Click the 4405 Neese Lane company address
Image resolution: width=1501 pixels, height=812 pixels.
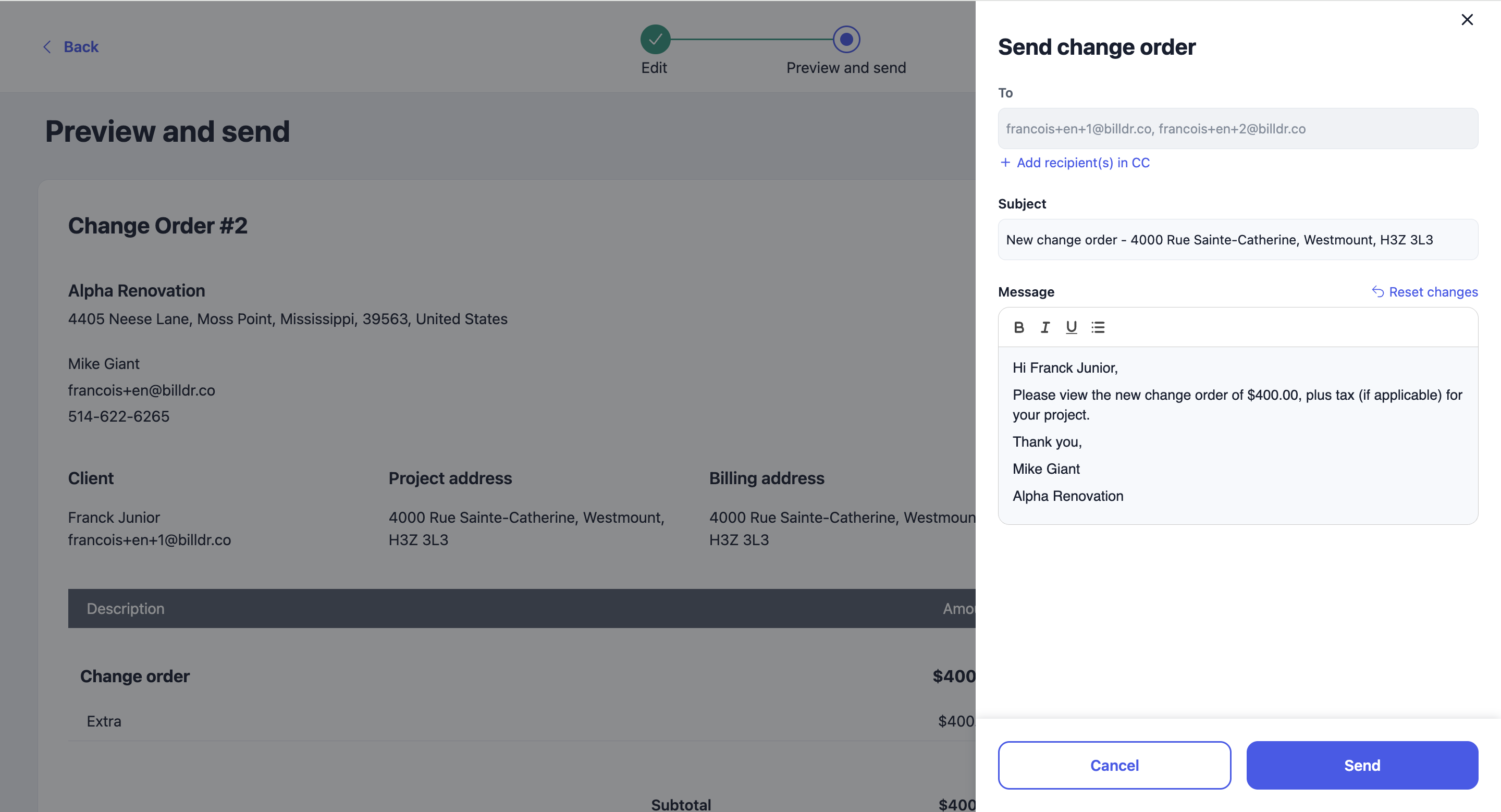click(x=288, y=319)
